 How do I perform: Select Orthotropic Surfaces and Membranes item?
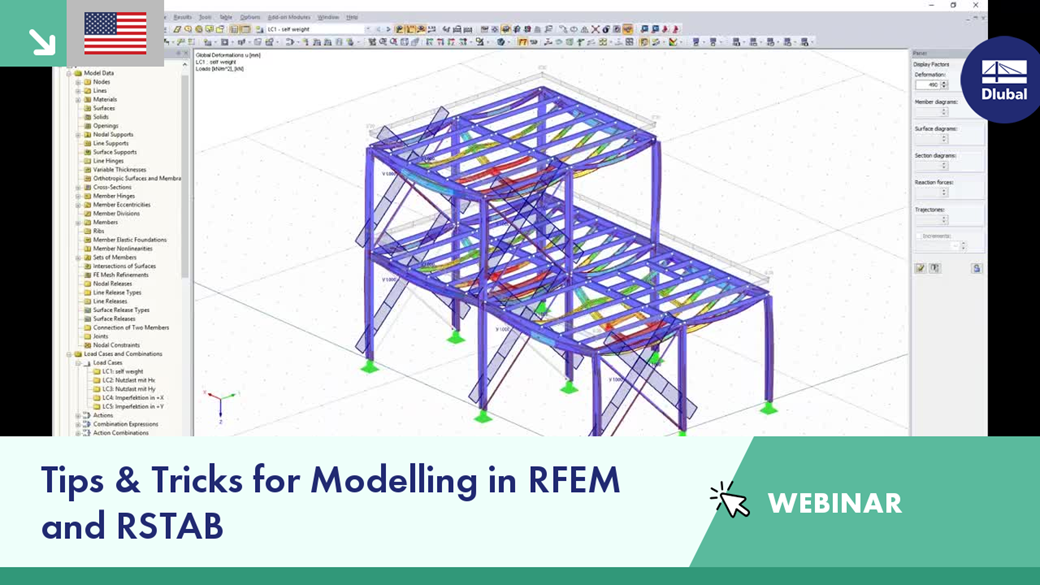pyautogui.click(x=137, y=178)
